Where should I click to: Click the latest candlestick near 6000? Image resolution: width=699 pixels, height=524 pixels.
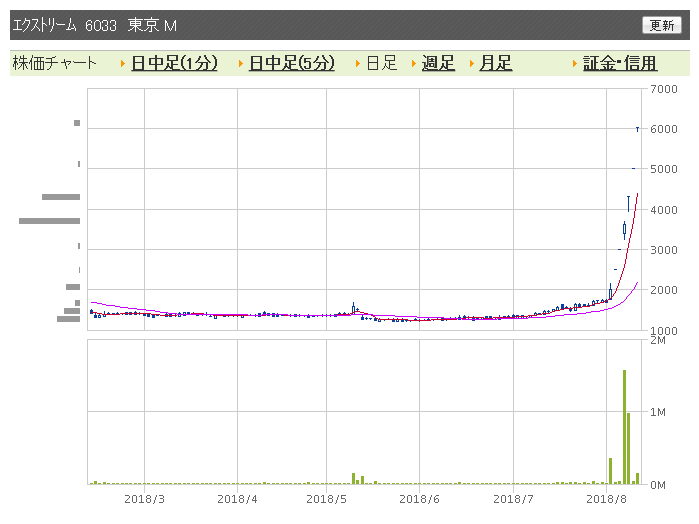click(637, 129)
